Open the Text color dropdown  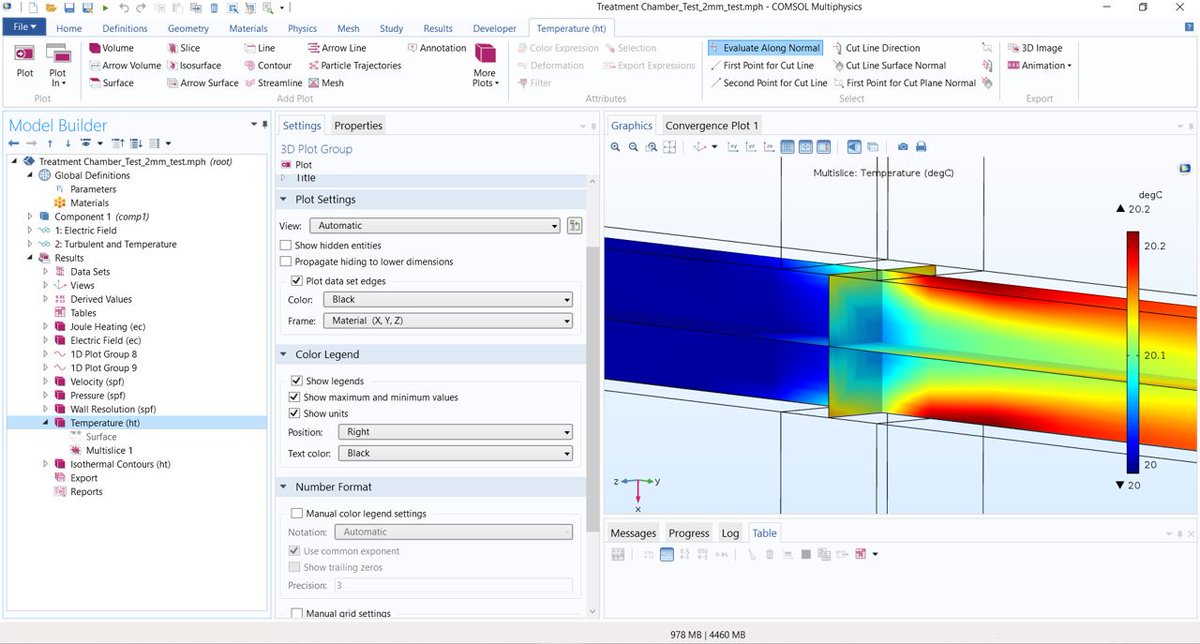tap(455, 453)
